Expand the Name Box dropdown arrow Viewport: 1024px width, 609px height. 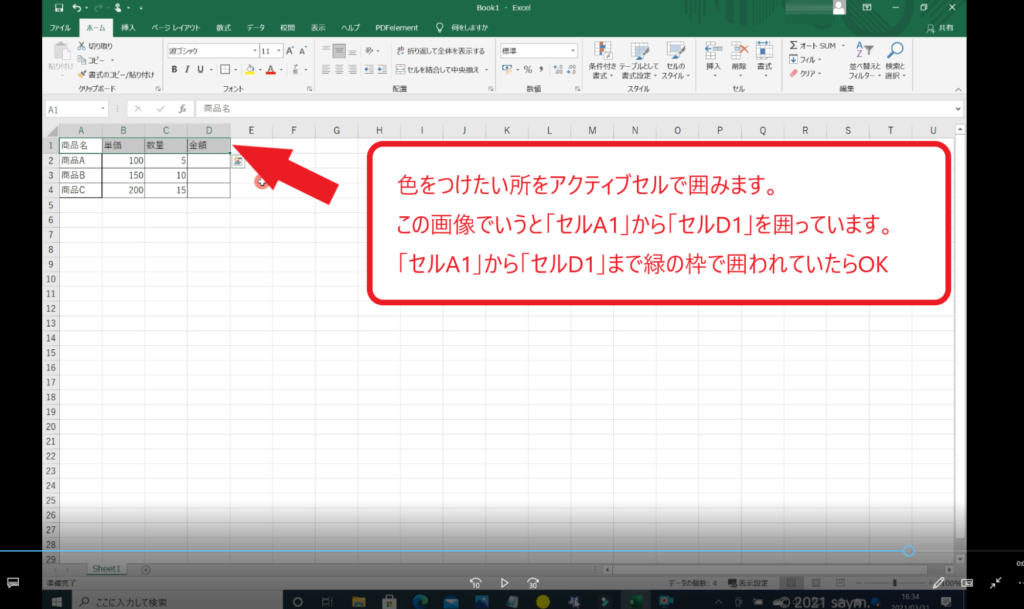pos(102,108)
